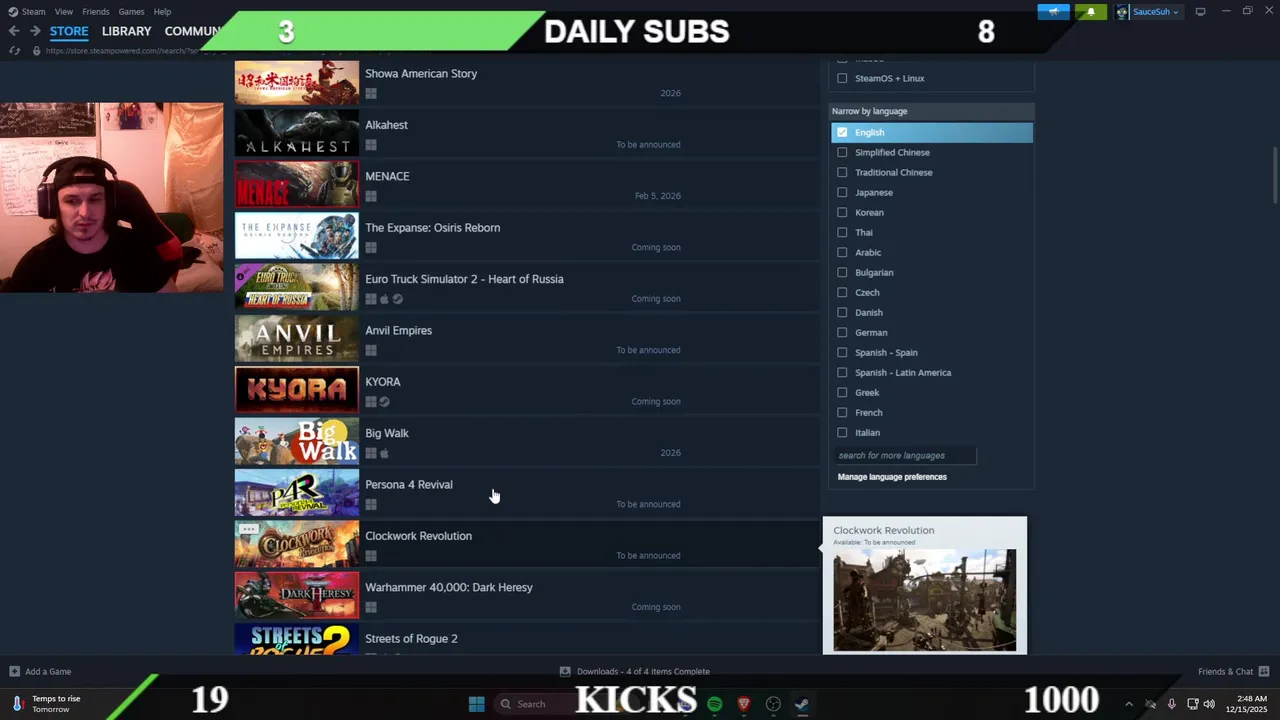Viewport: 1280px width, 720px height.
Task: Open the Help menu
Action: pyautogui.click(x=162, y=12)
